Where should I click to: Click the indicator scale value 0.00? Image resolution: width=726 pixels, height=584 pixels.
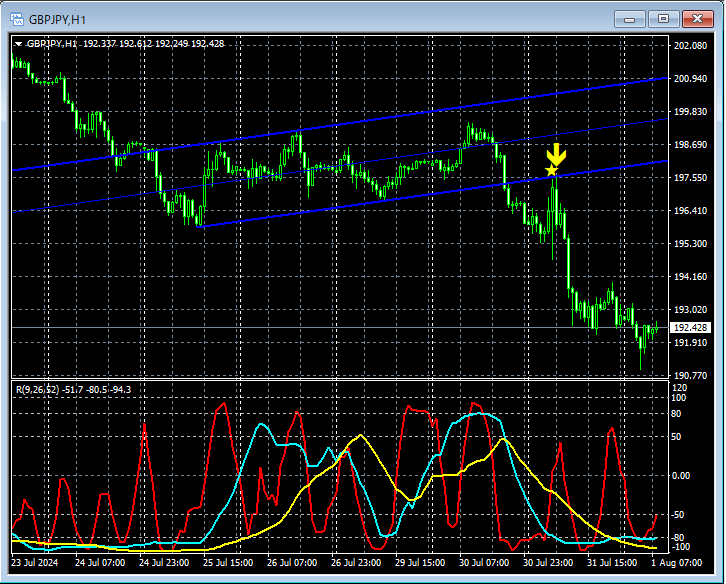(x=681, y=476)
